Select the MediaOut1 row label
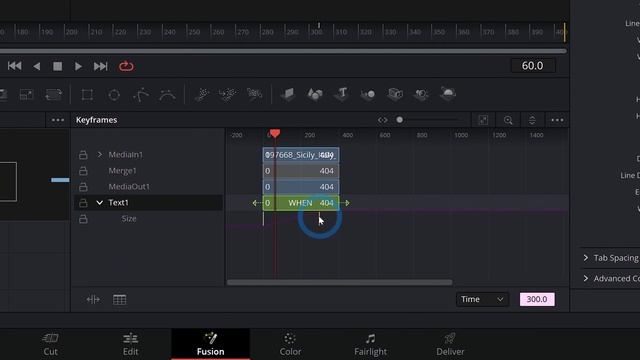 coord(129,187)
